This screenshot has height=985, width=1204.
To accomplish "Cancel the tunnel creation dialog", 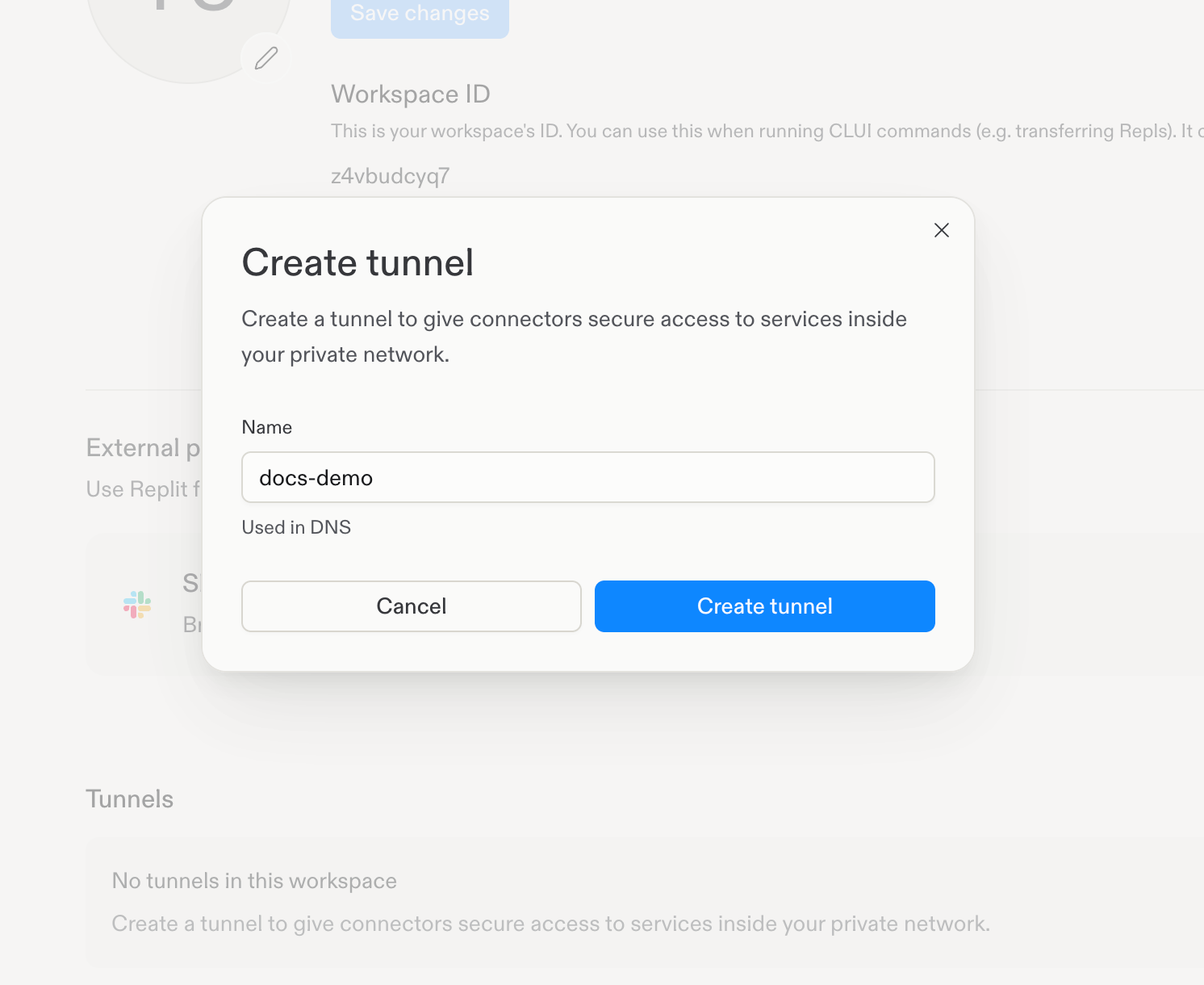I will [x=412, y=606].
